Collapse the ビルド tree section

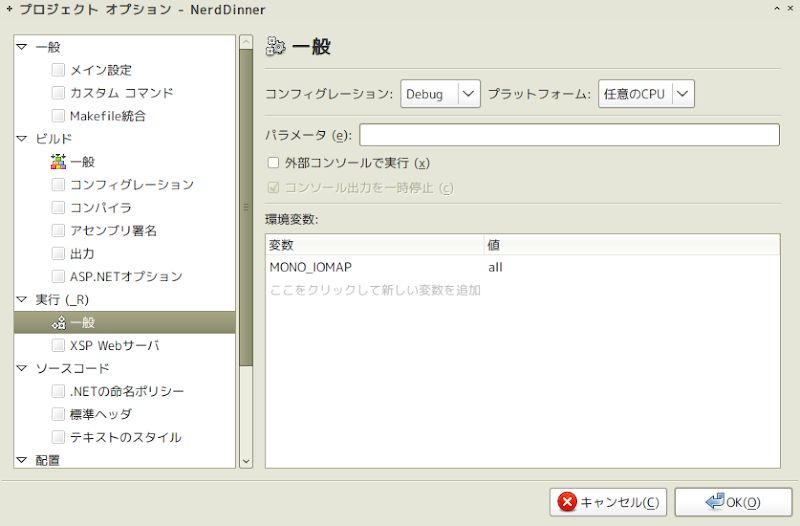pyautogui.click(x=21, y=138)
